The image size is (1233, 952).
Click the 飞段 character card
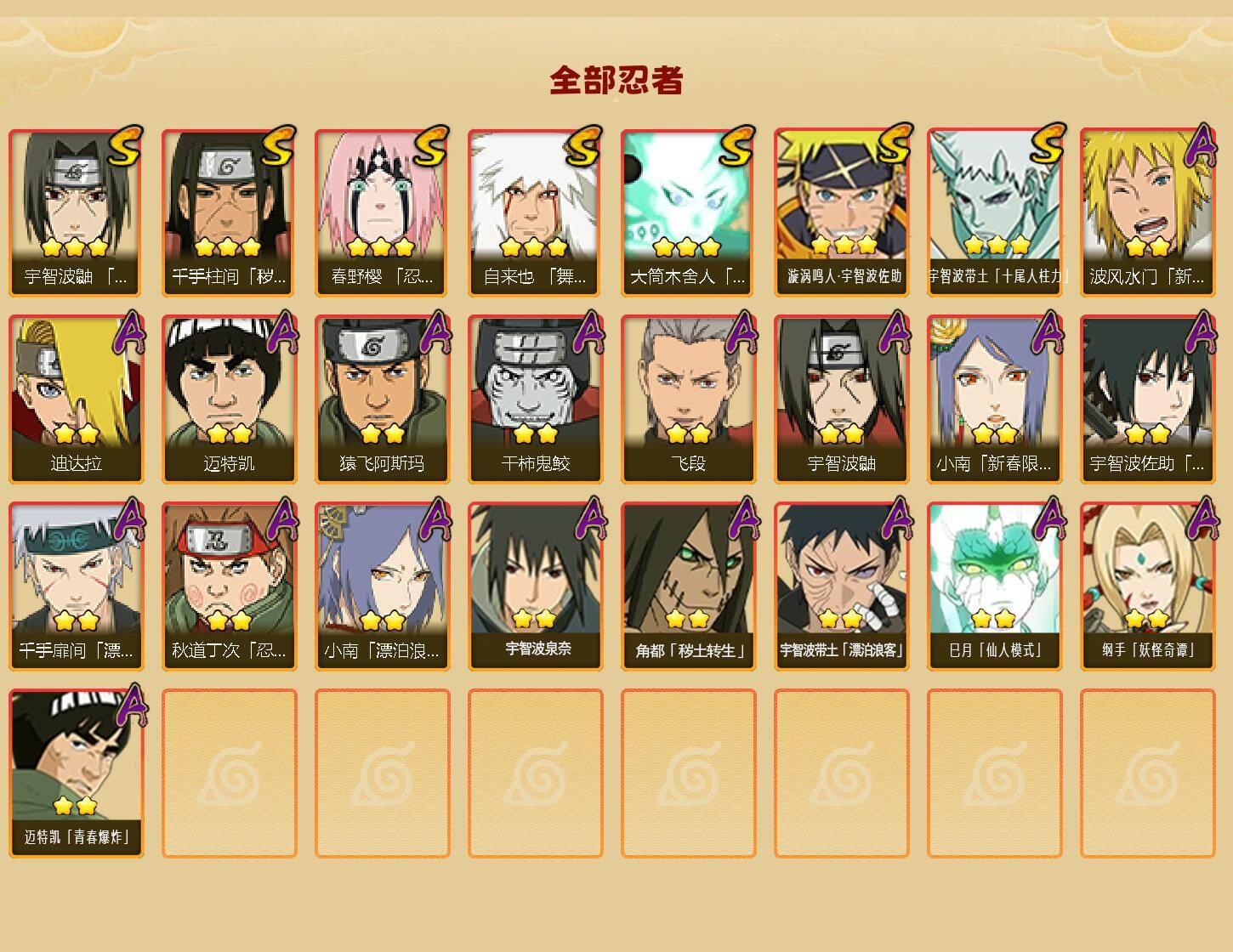[x=689, y=399]
